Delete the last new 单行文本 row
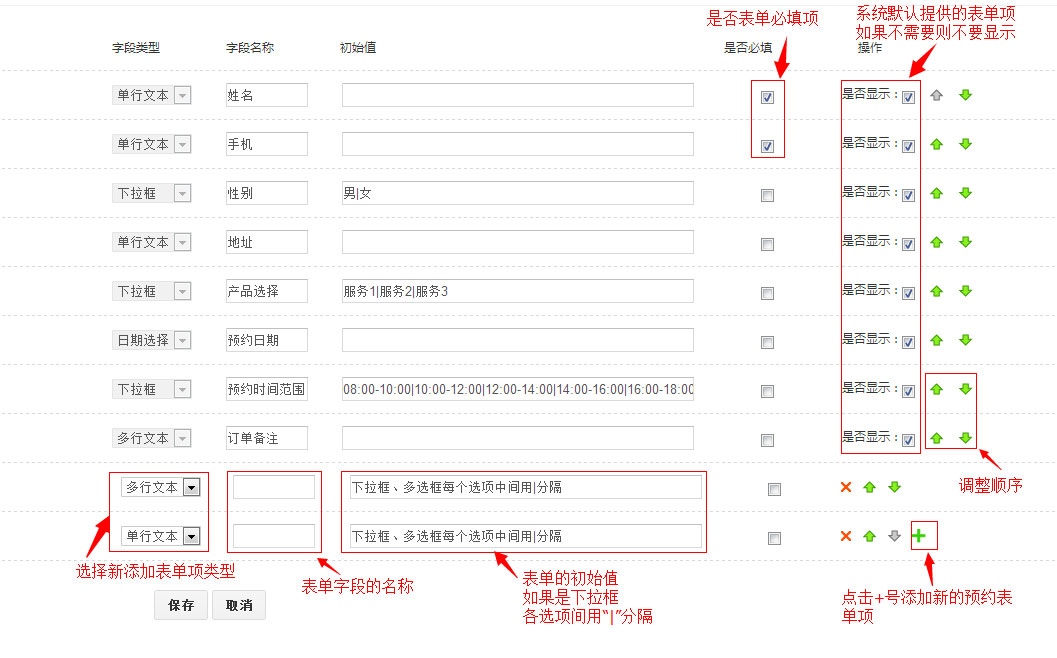Screen dimensions: 1057x658 coord(846,536)
